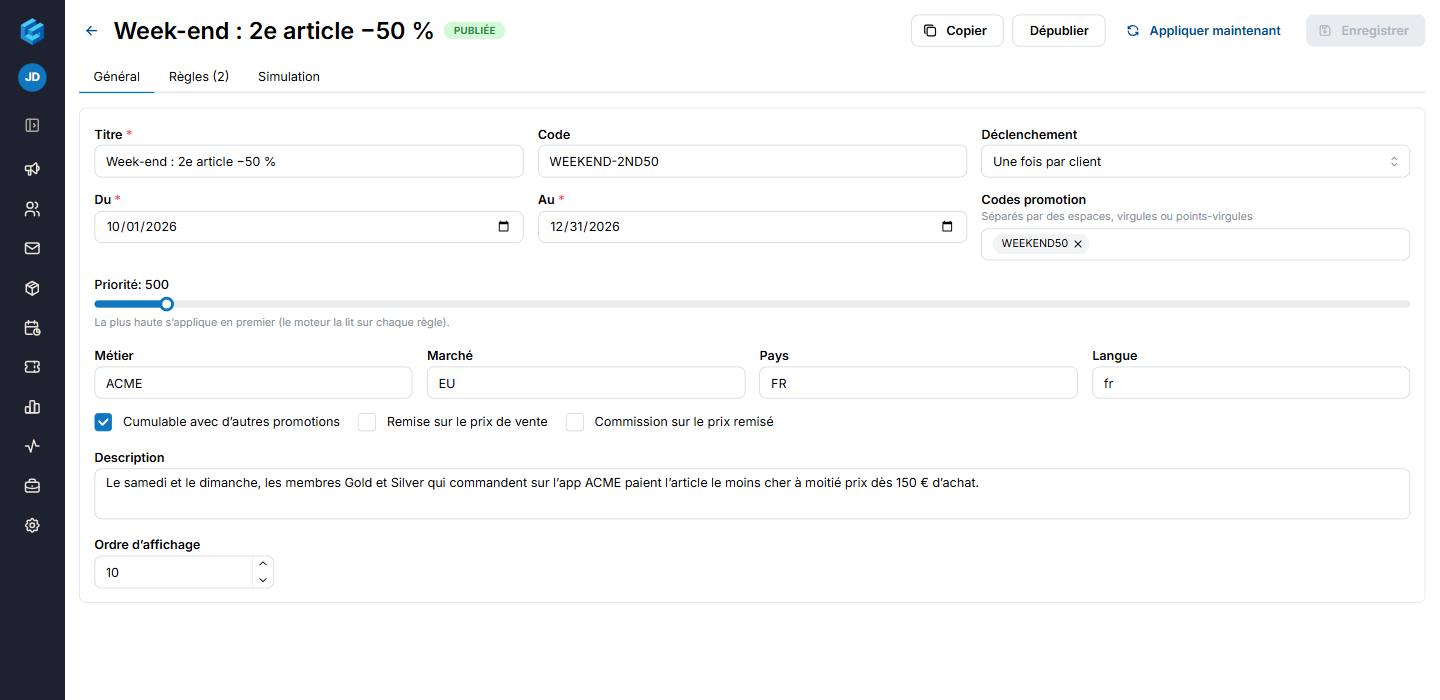This screenshot has width=1440, height=700.
Task: Remove the WEEKEND50 promo code tag
Action: coord(1078,244)
